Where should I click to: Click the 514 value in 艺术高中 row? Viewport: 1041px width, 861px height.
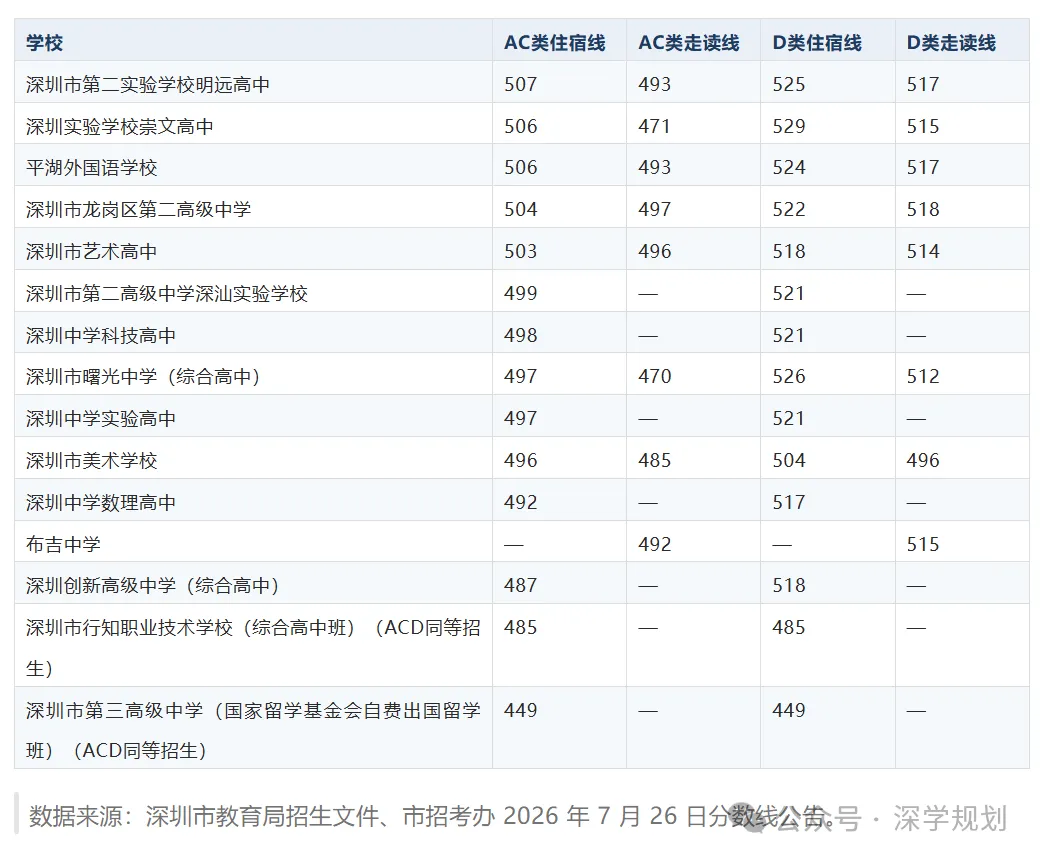click(923, 251)
